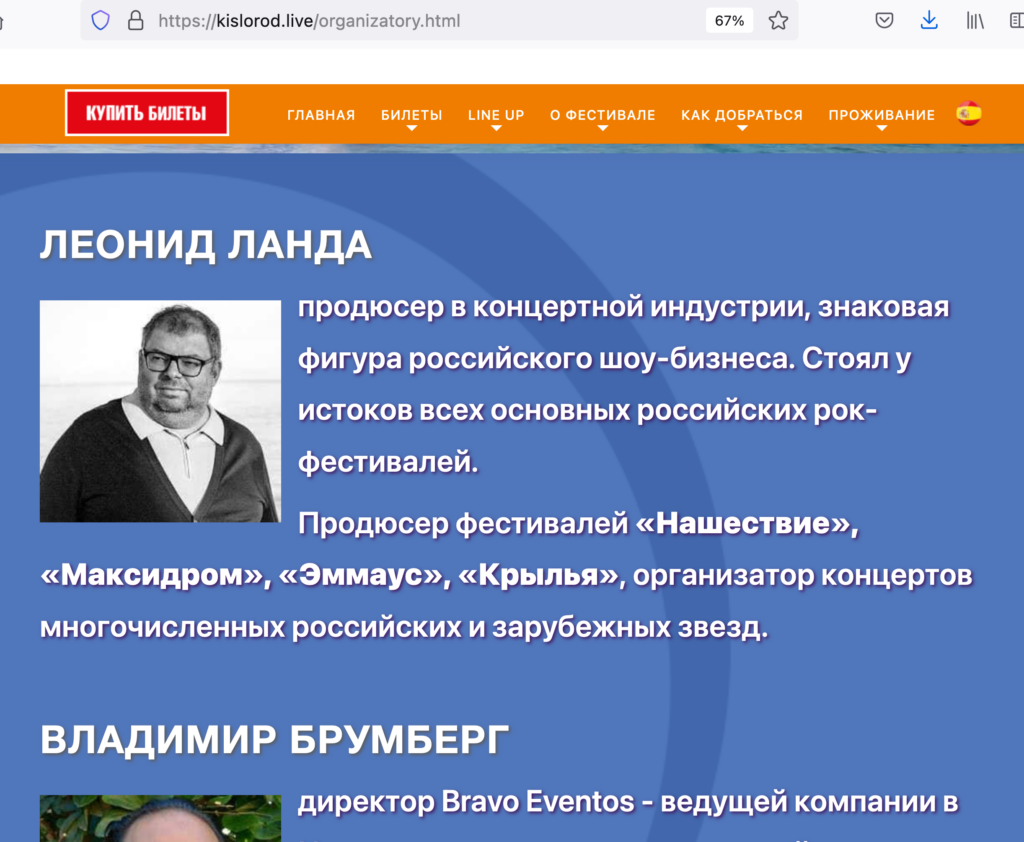Open the Firefox downloads panel
Viewport: 1024px width, 842px height.
pos(929,21)
